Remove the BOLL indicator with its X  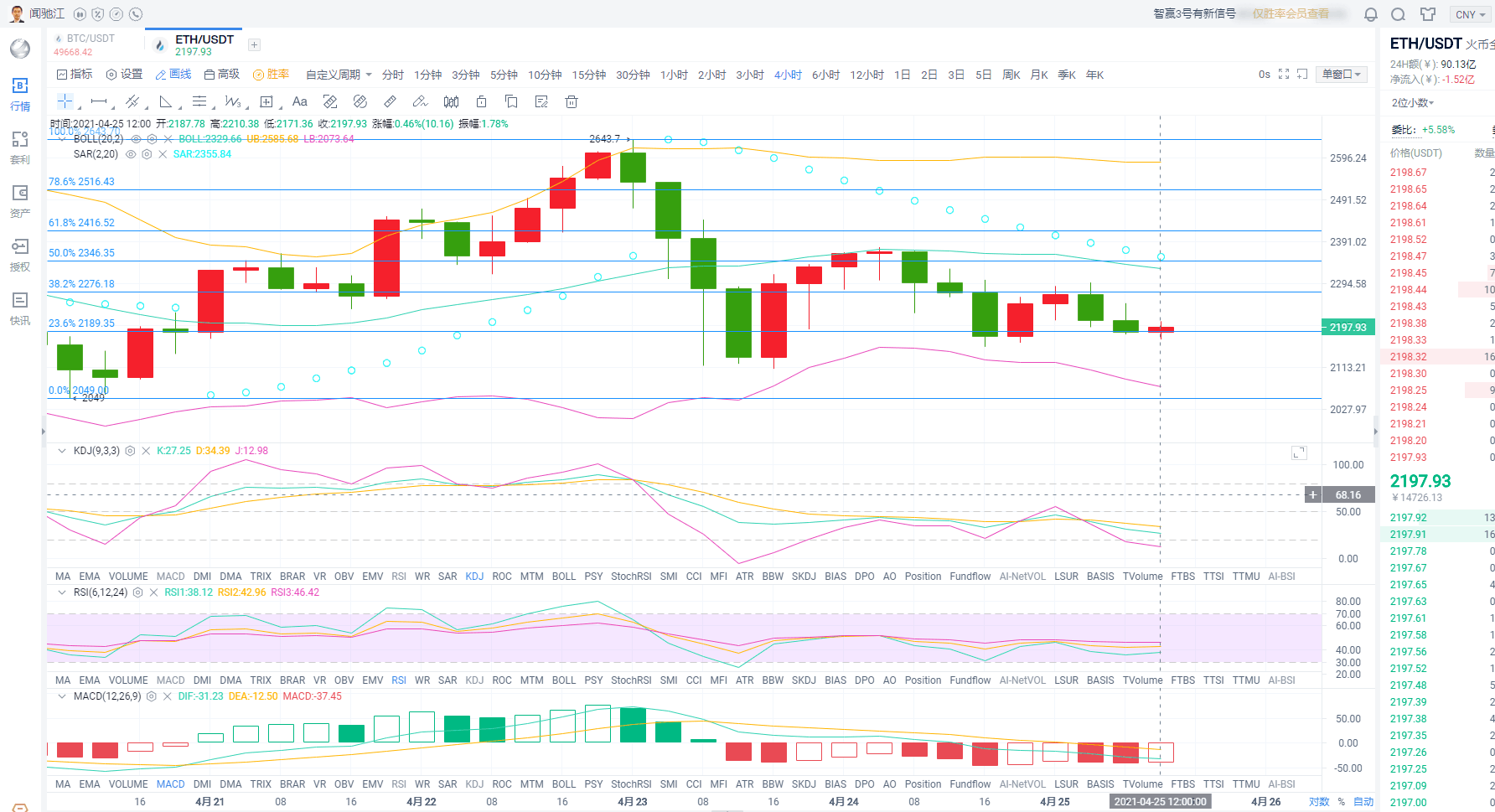pyautogui.click(x=168, y=139)
